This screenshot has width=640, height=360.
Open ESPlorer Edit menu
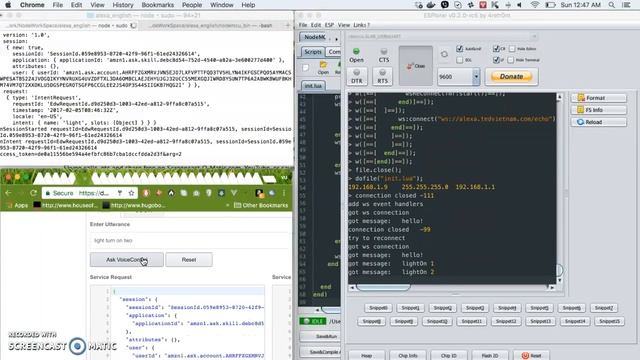(316, 25)
